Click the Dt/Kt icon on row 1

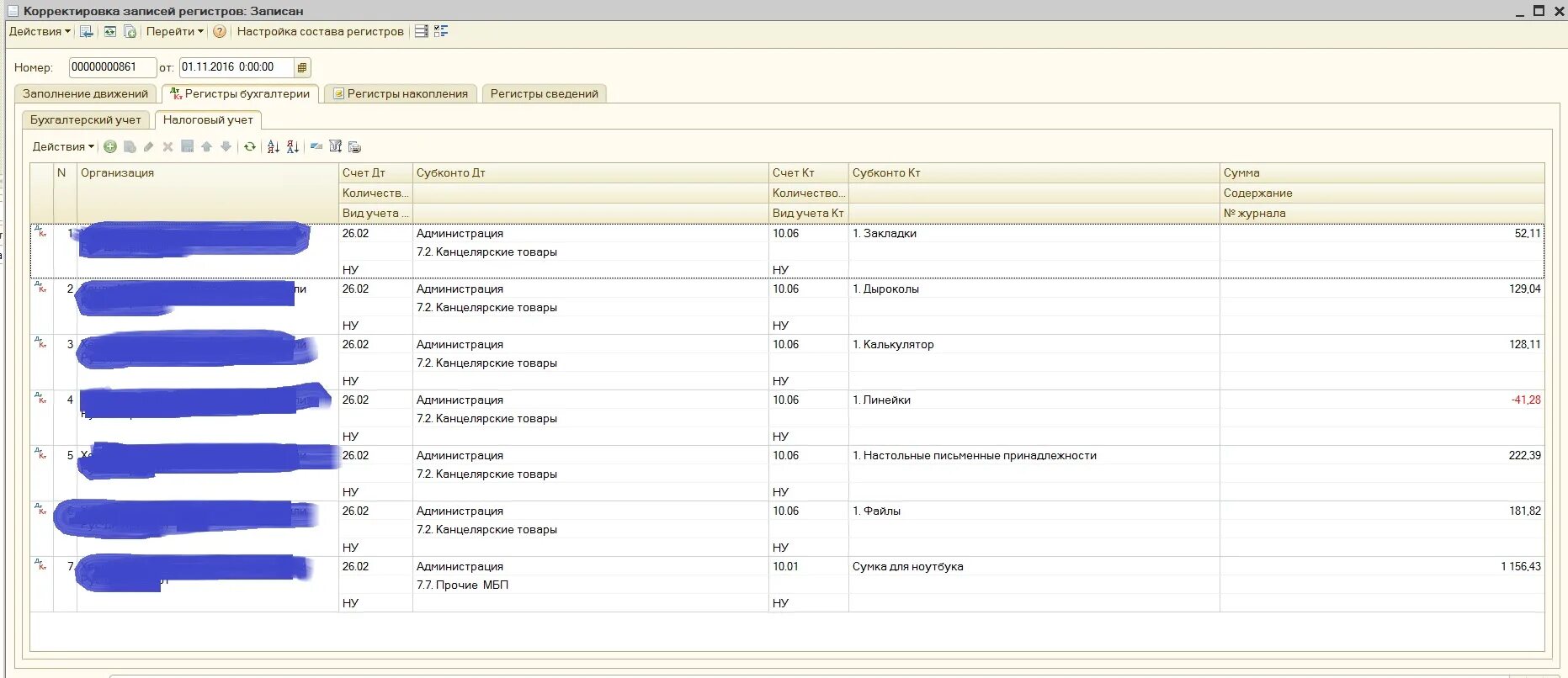(40, 231)
